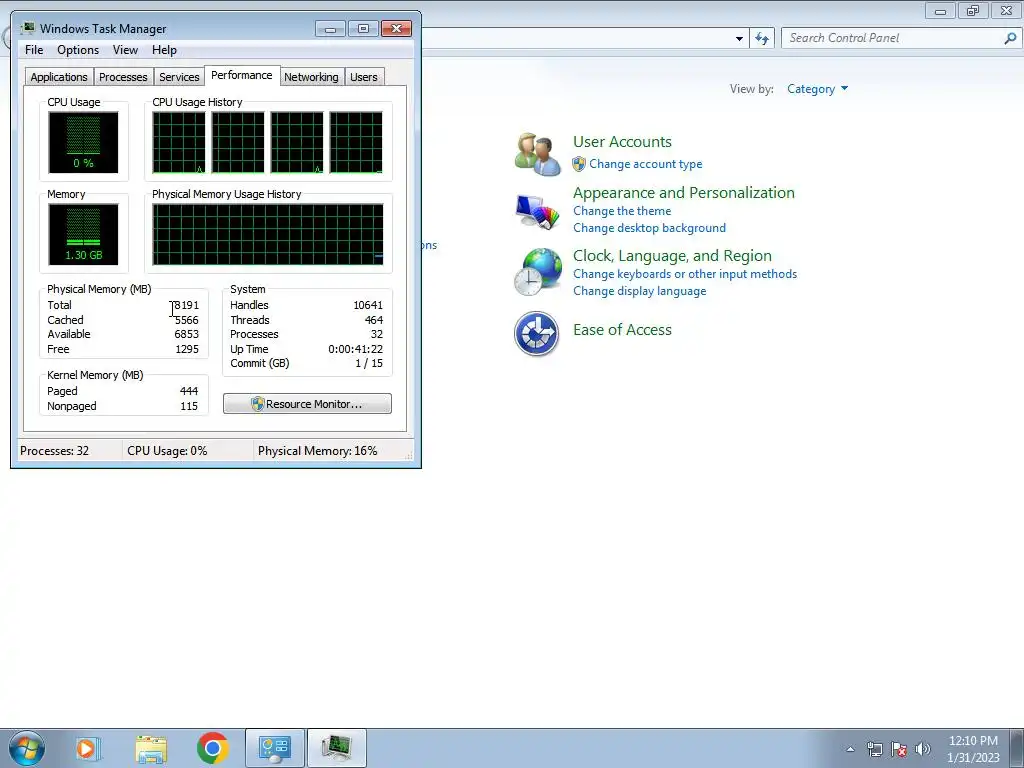1024x768 pixels.
Task: Click the Paged kernel memory value 444
Action: pos(189,391)
